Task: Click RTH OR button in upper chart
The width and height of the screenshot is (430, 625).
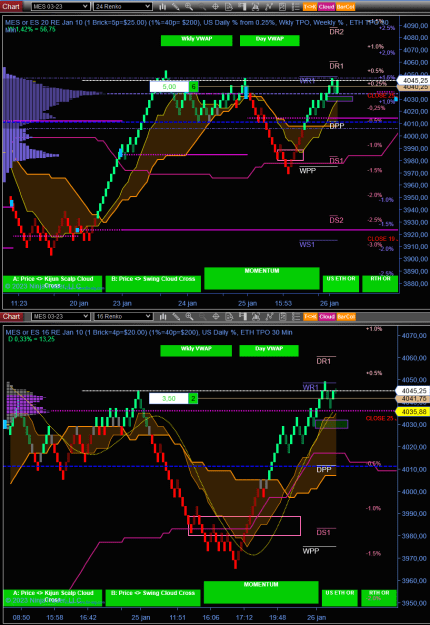Action: click(x=380, y=283)
